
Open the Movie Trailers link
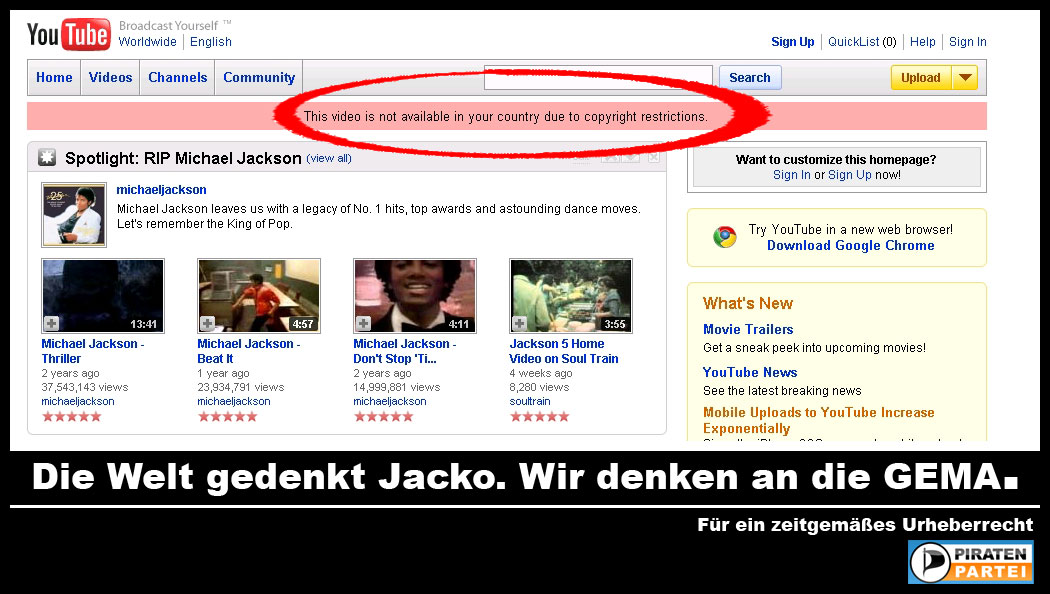pos(748,329)
